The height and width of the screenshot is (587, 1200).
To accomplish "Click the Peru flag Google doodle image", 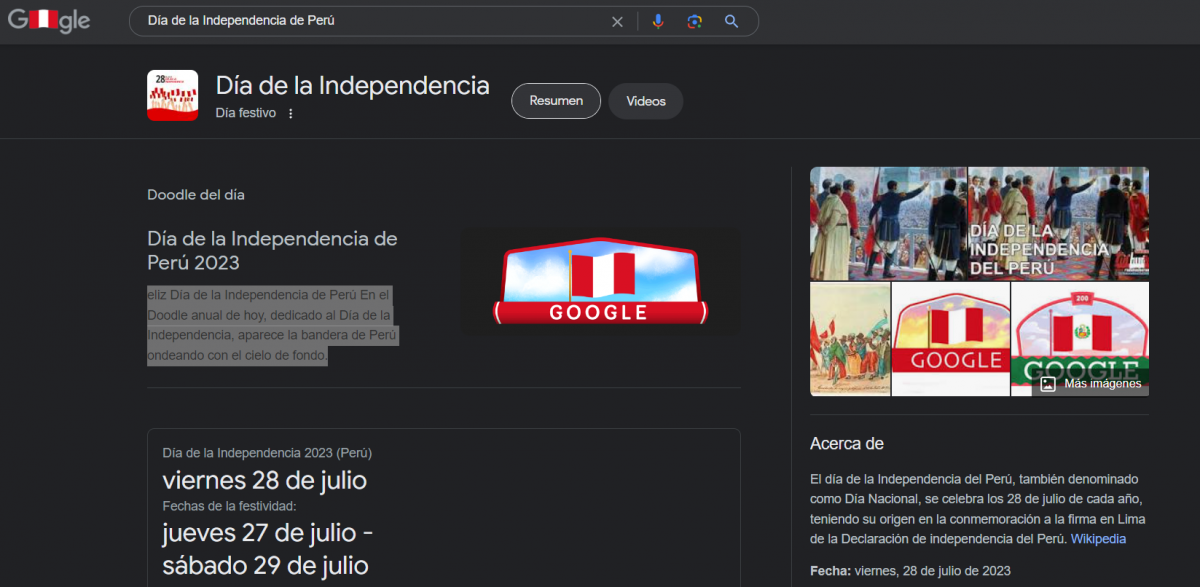I will point(600,280).
